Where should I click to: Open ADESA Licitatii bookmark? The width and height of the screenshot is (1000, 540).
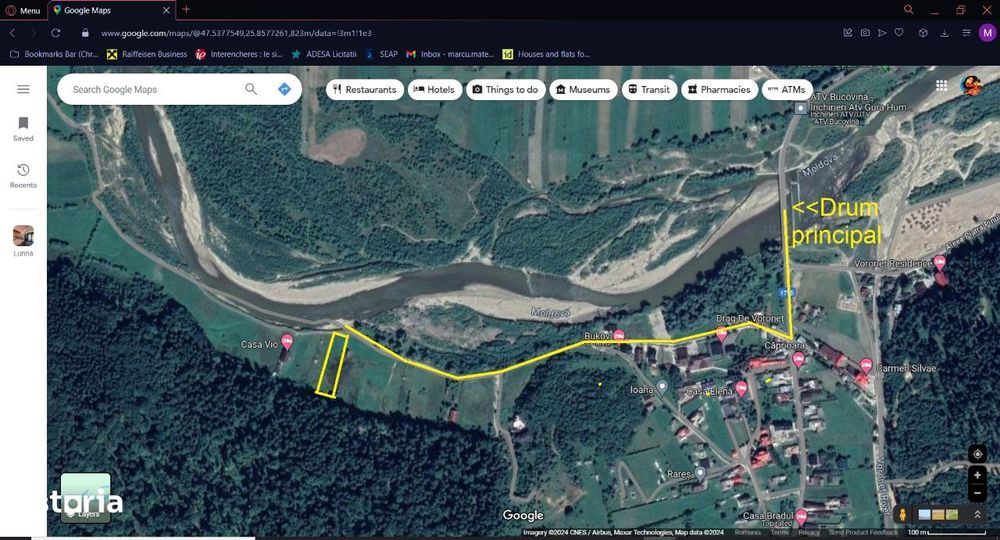324,54
